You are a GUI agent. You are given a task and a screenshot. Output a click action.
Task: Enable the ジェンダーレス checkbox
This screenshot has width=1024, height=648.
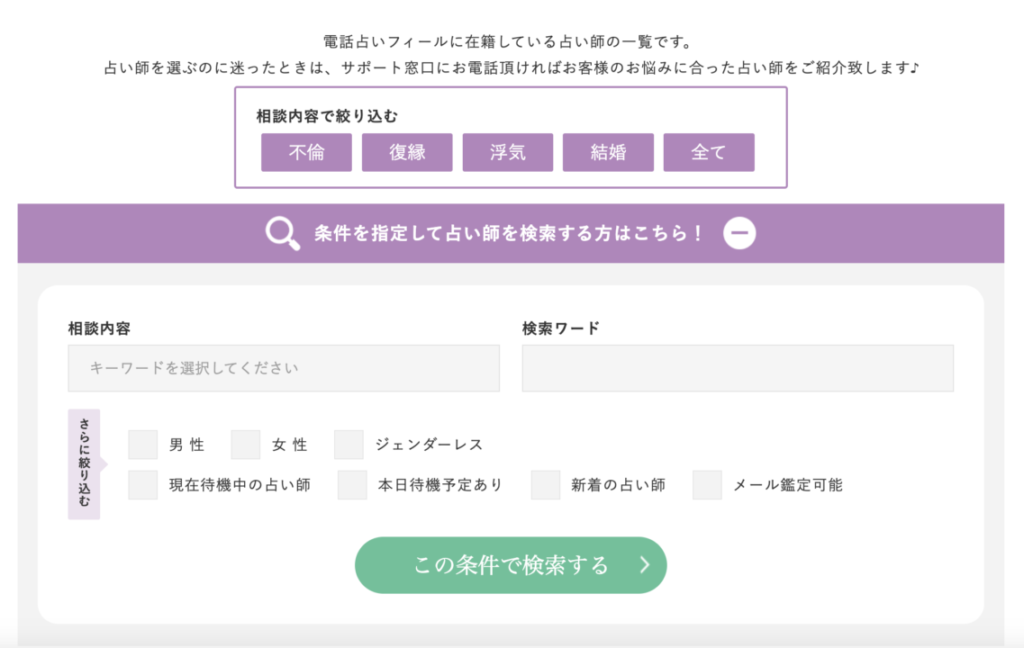[349, 445]
